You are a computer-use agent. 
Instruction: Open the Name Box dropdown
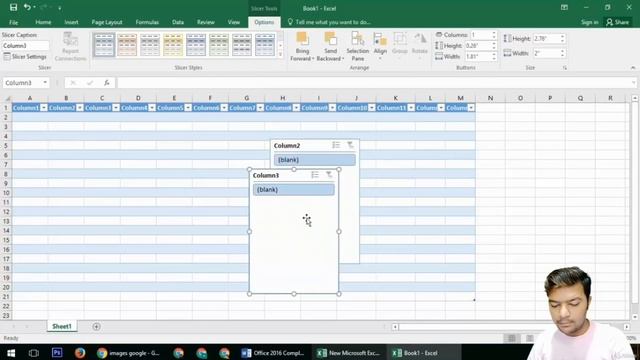coord(45,83)
